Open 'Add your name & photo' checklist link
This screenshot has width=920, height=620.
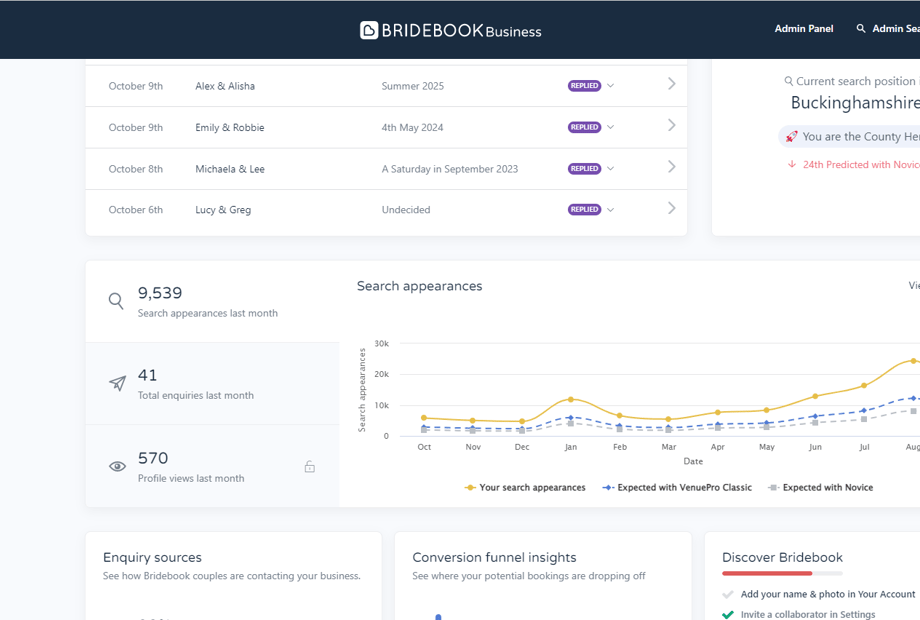pos(827,594)
